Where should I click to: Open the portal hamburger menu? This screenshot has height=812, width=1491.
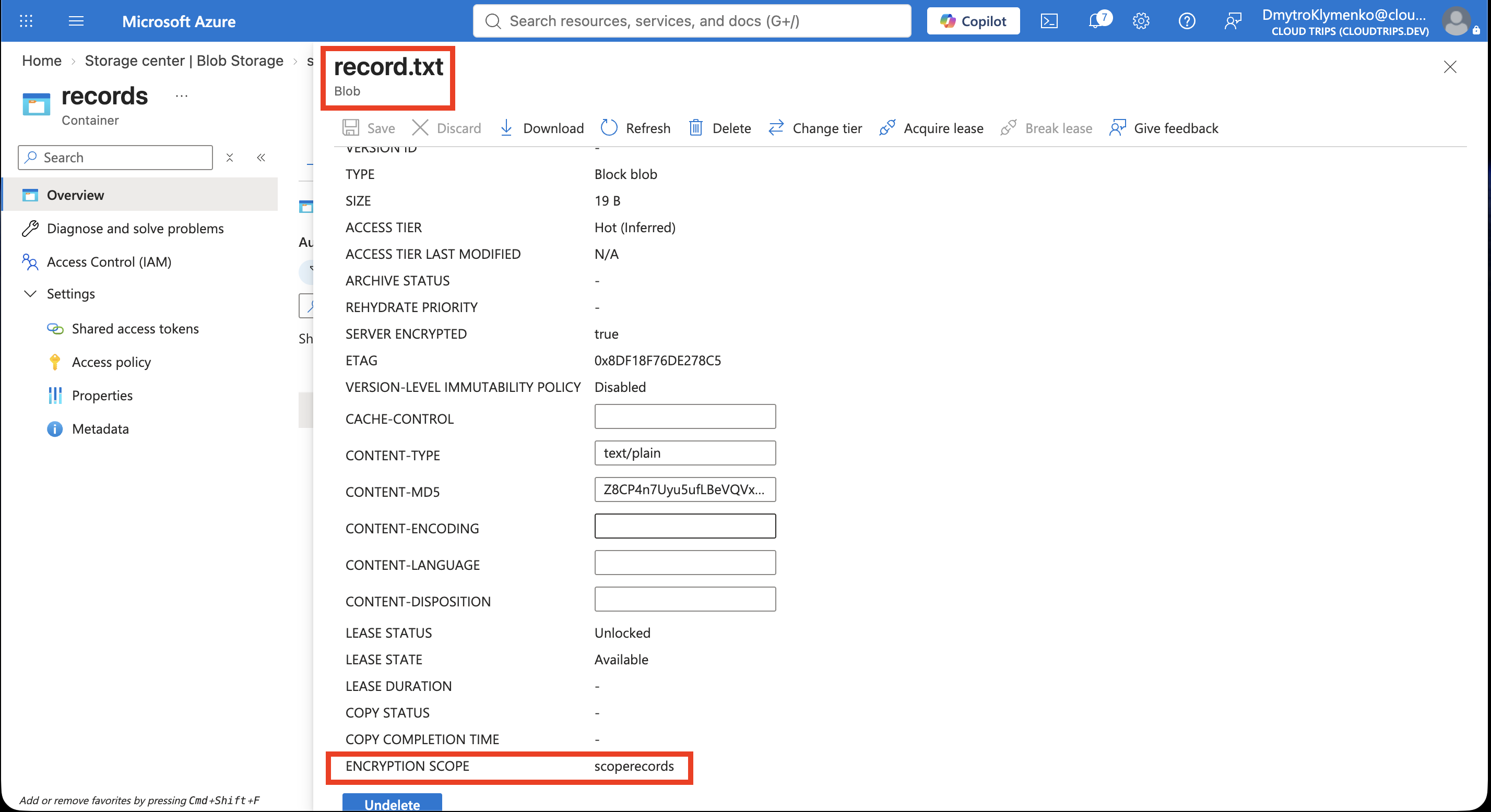(76, 21)
